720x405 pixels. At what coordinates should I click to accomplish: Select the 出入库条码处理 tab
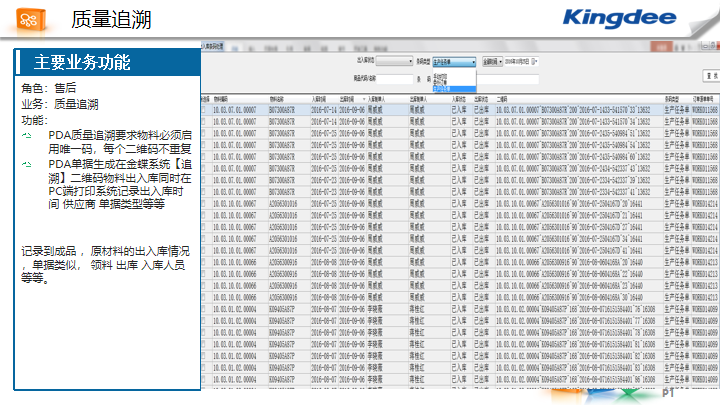click(212, 46)
